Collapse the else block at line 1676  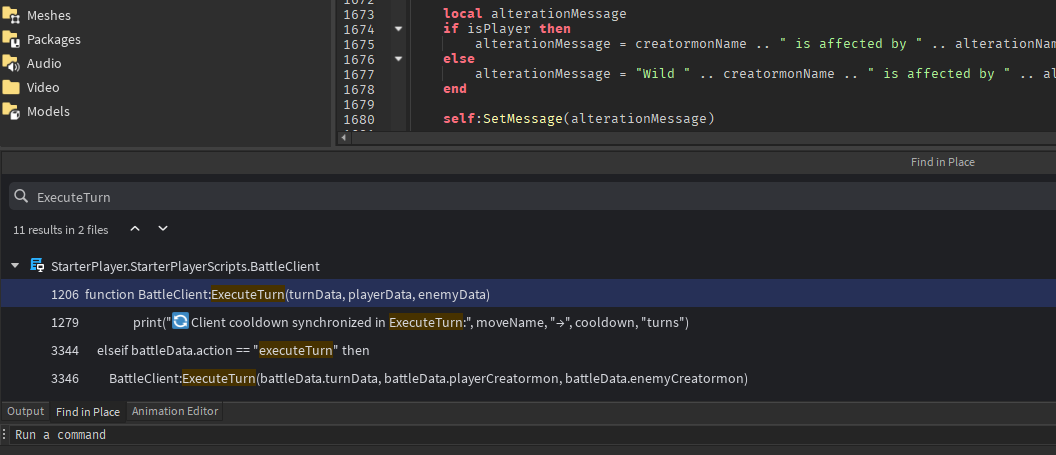coord(398,59)
